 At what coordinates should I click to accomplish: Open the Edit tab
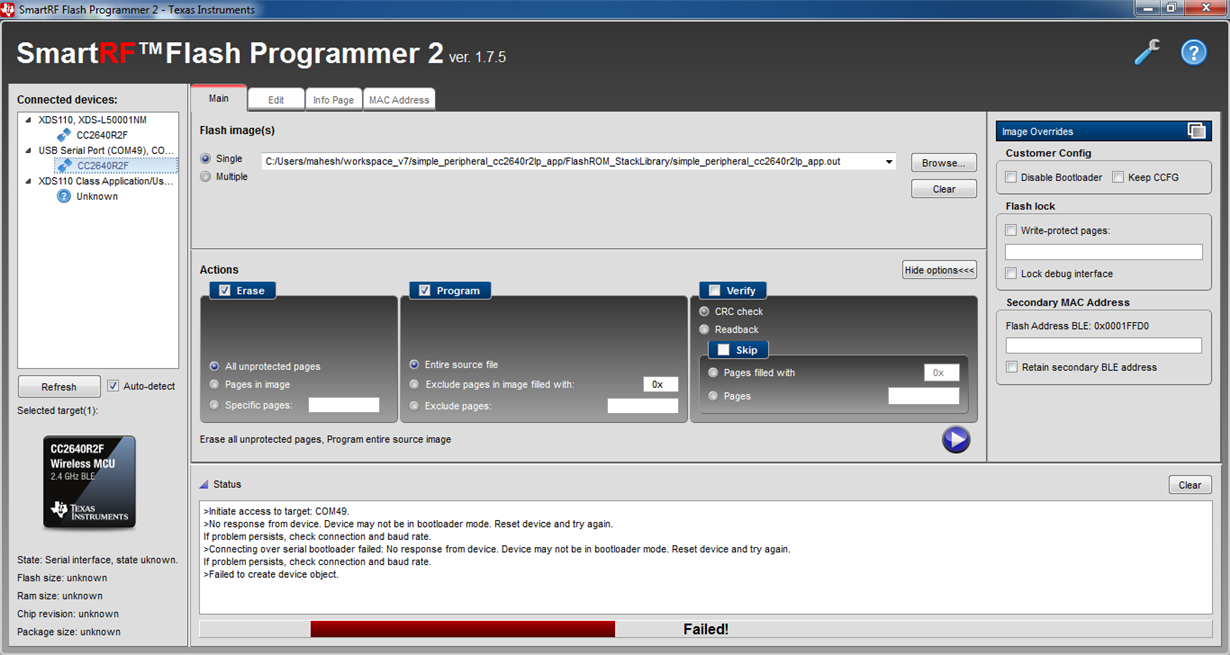pos(276,100)
